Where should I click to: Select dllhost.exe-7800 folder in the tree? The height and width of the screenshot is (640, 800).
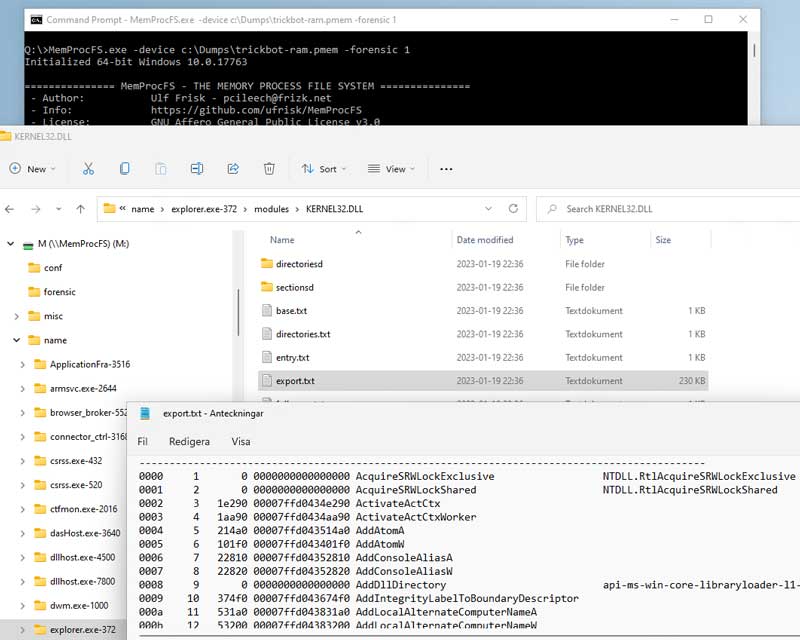click(x=82, y=581)
